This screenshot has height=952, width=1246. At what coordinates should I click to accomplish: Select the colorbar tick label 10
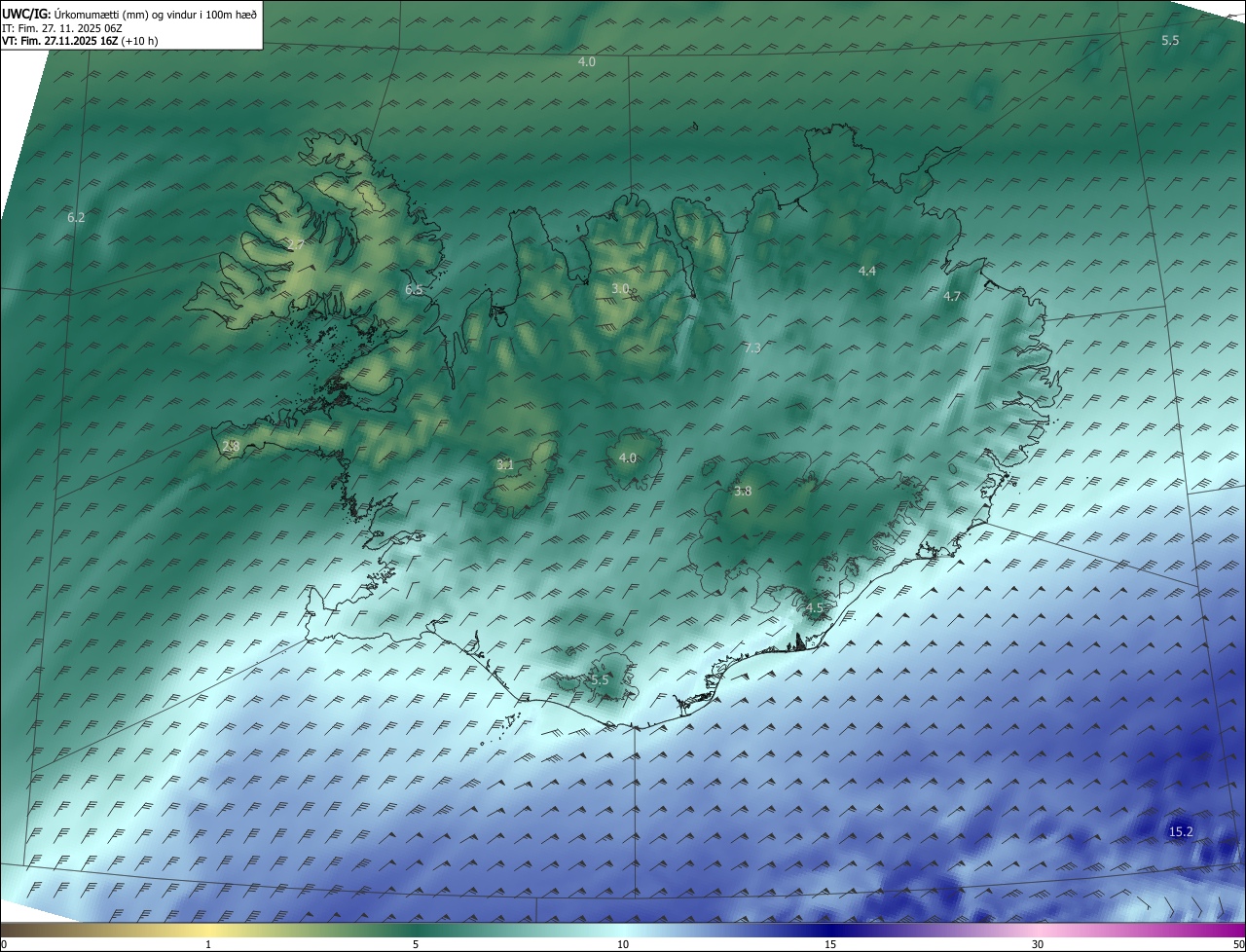623,944
